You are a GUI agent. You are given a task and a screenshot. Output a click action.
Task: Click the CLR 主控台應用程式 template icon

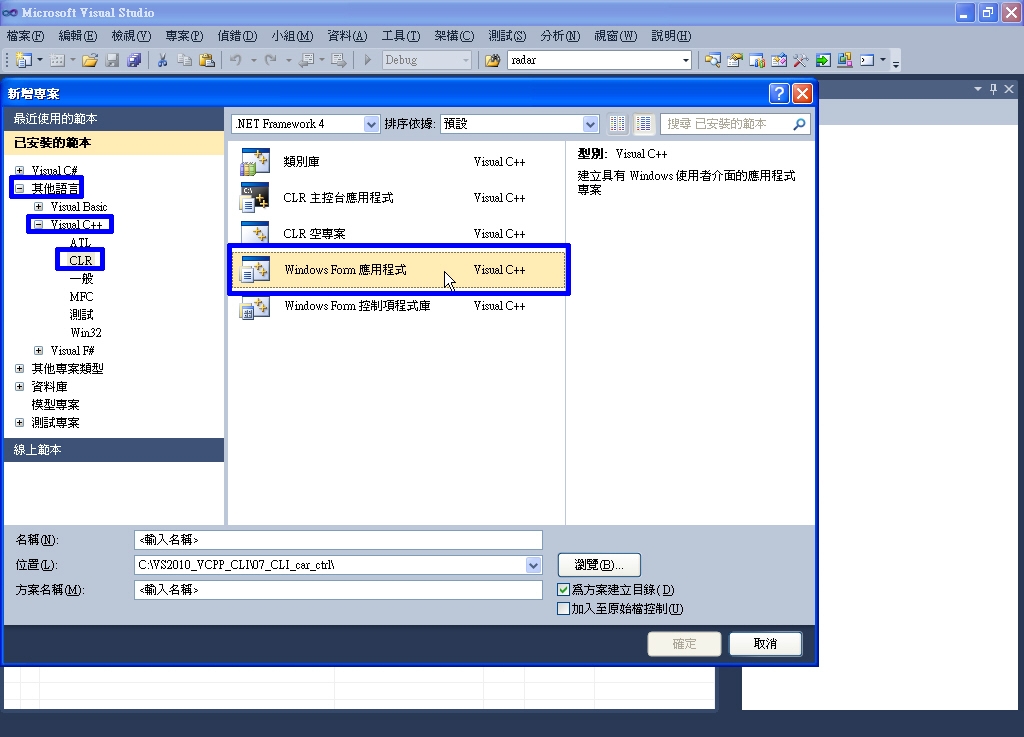click(x=253, y=197)
